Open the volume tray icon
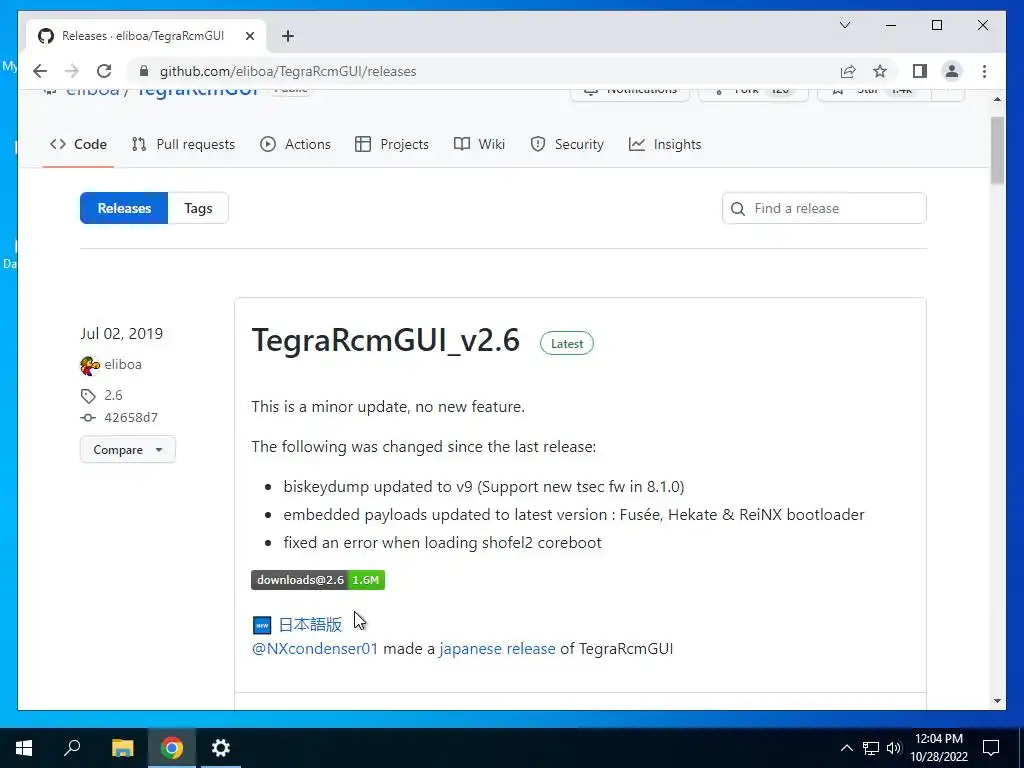 click(x=893, y=748)
